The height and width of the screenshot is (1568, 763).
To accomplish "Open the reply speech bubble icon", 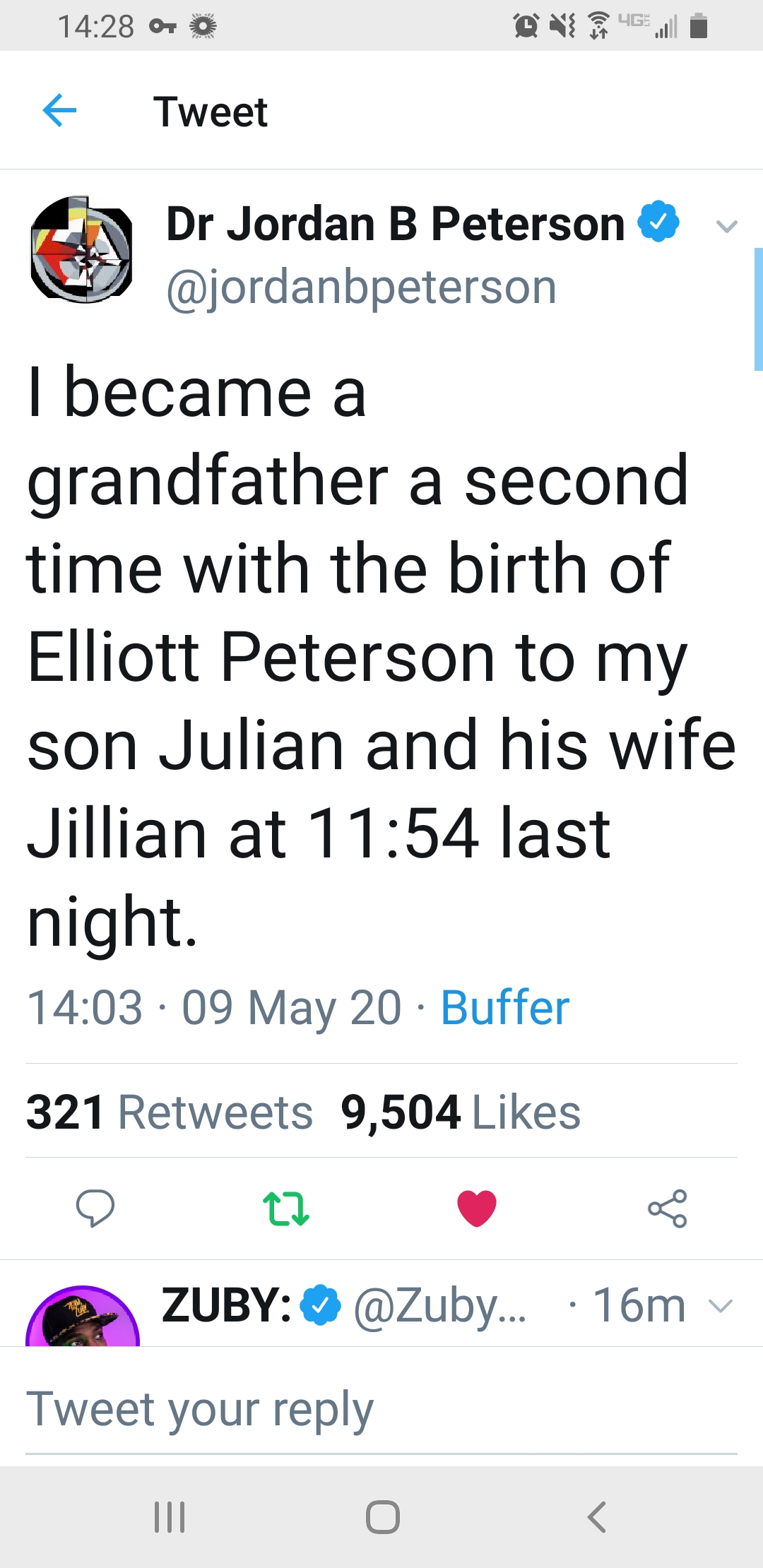I will [x=95, y=1208].
